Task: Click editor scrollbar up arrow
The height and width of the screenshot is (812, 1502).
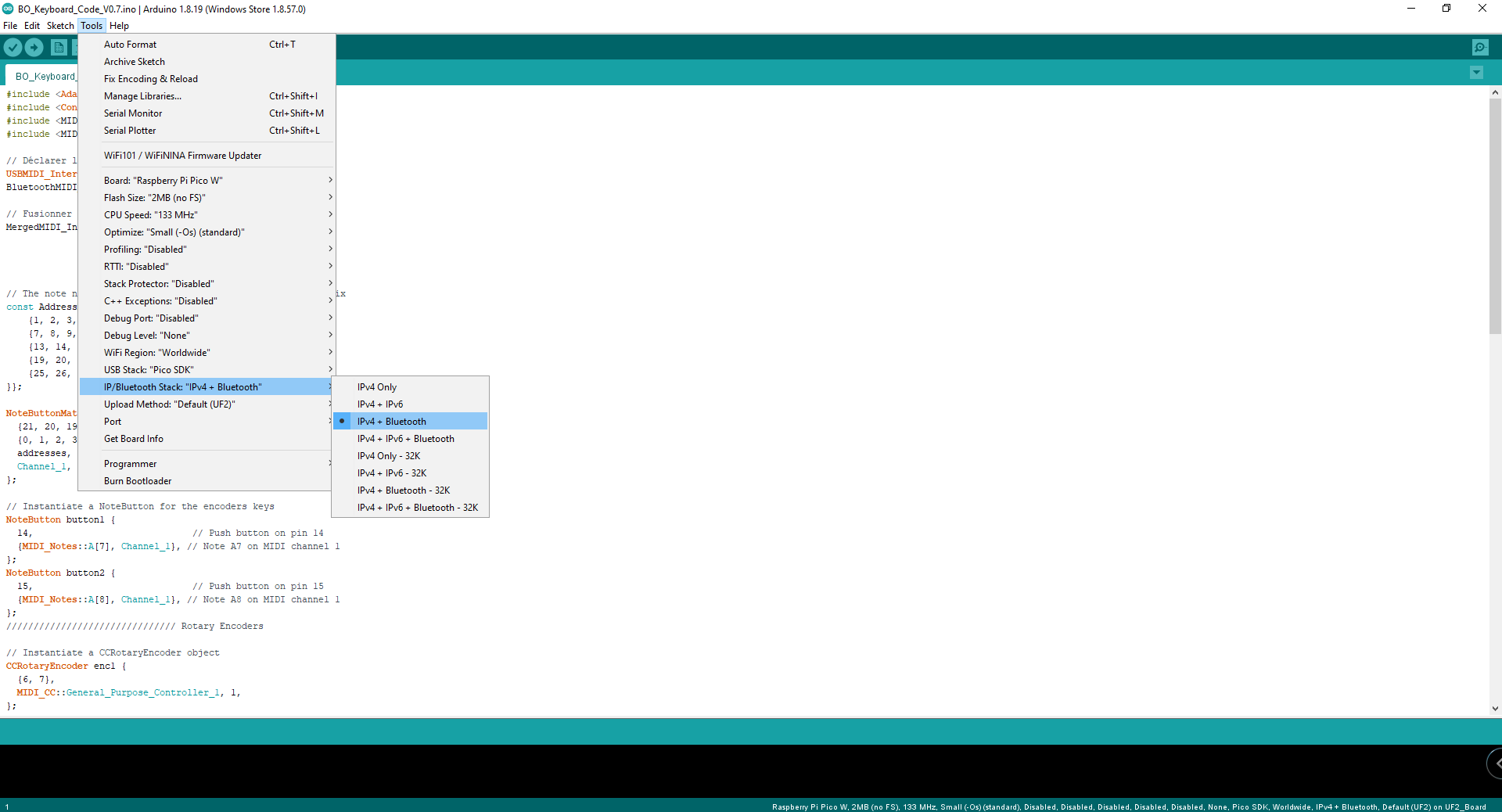Action: coord(1495,92)
